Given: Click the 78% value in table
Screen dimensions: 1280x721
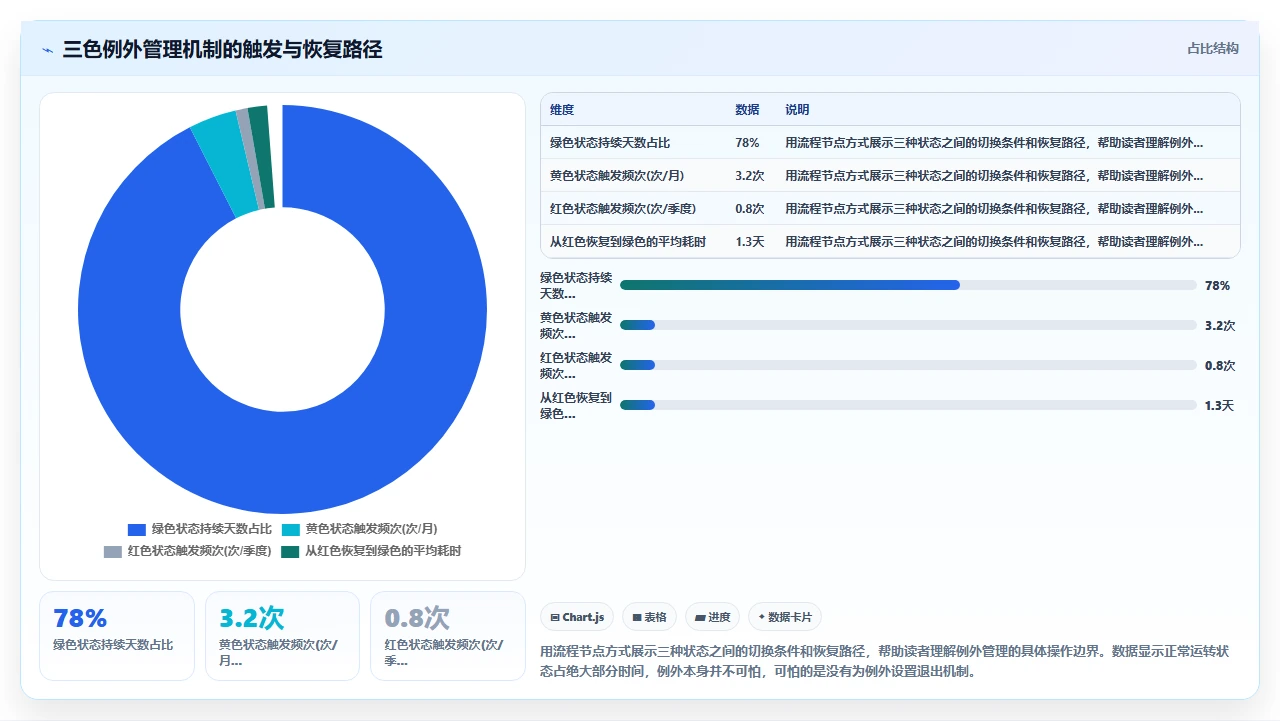Looking at the screenshot, I should [x=747, y=143].
